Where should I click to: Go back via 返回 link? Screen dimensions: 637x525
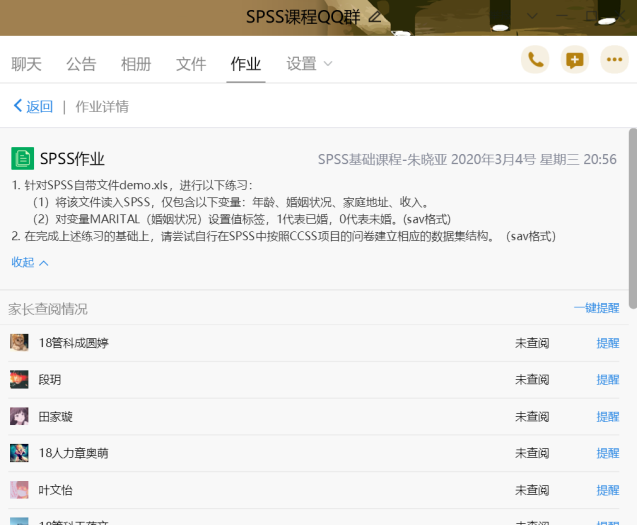[x=39, y=106]
